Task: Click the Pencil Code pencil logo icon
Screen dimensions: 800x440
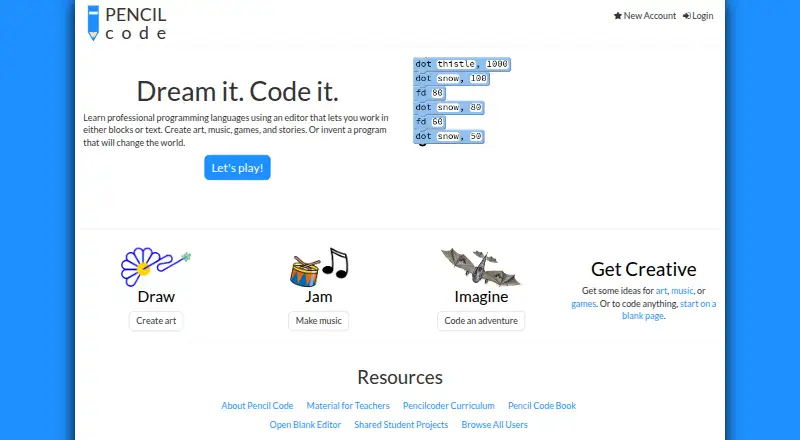Action: pyautogui.click(x=93, y=23)
